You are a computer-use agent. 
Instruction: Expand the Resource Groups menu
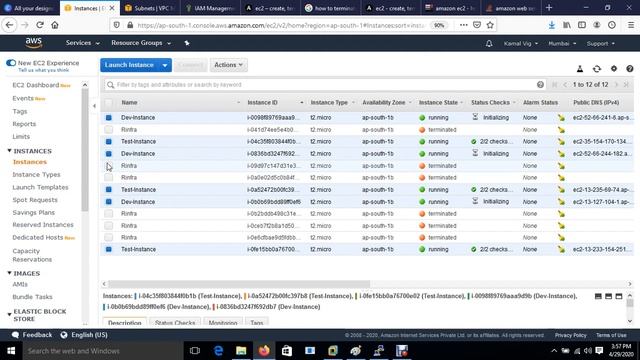click(141, 43)
